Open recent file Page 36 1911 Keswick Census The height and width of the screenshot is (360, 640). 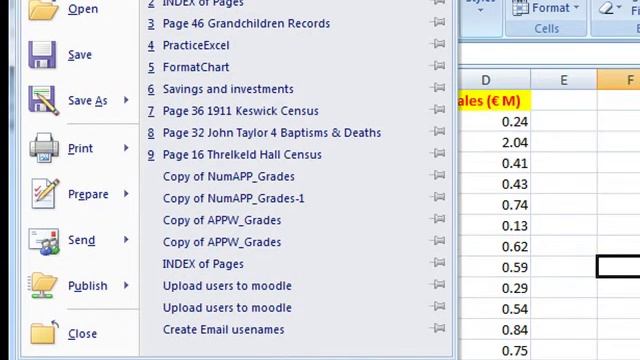240,111
